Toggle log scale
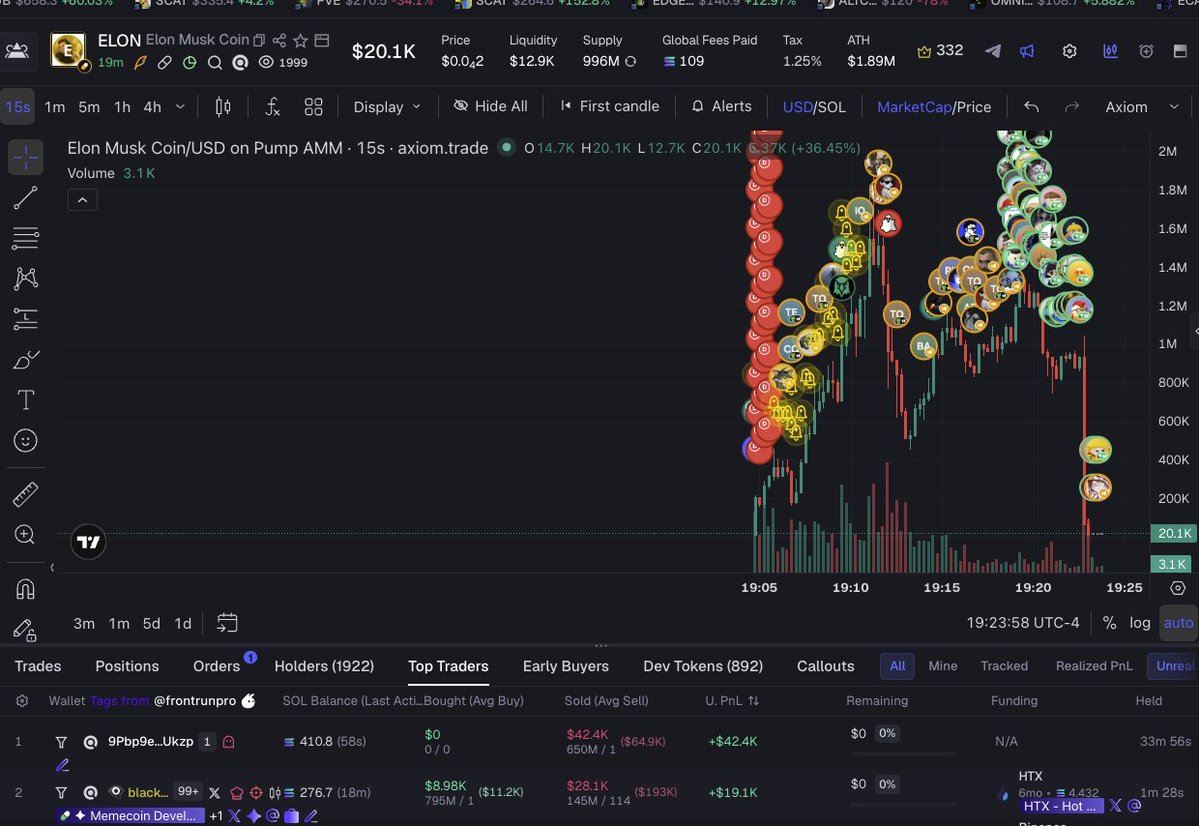 (1139, 623)
